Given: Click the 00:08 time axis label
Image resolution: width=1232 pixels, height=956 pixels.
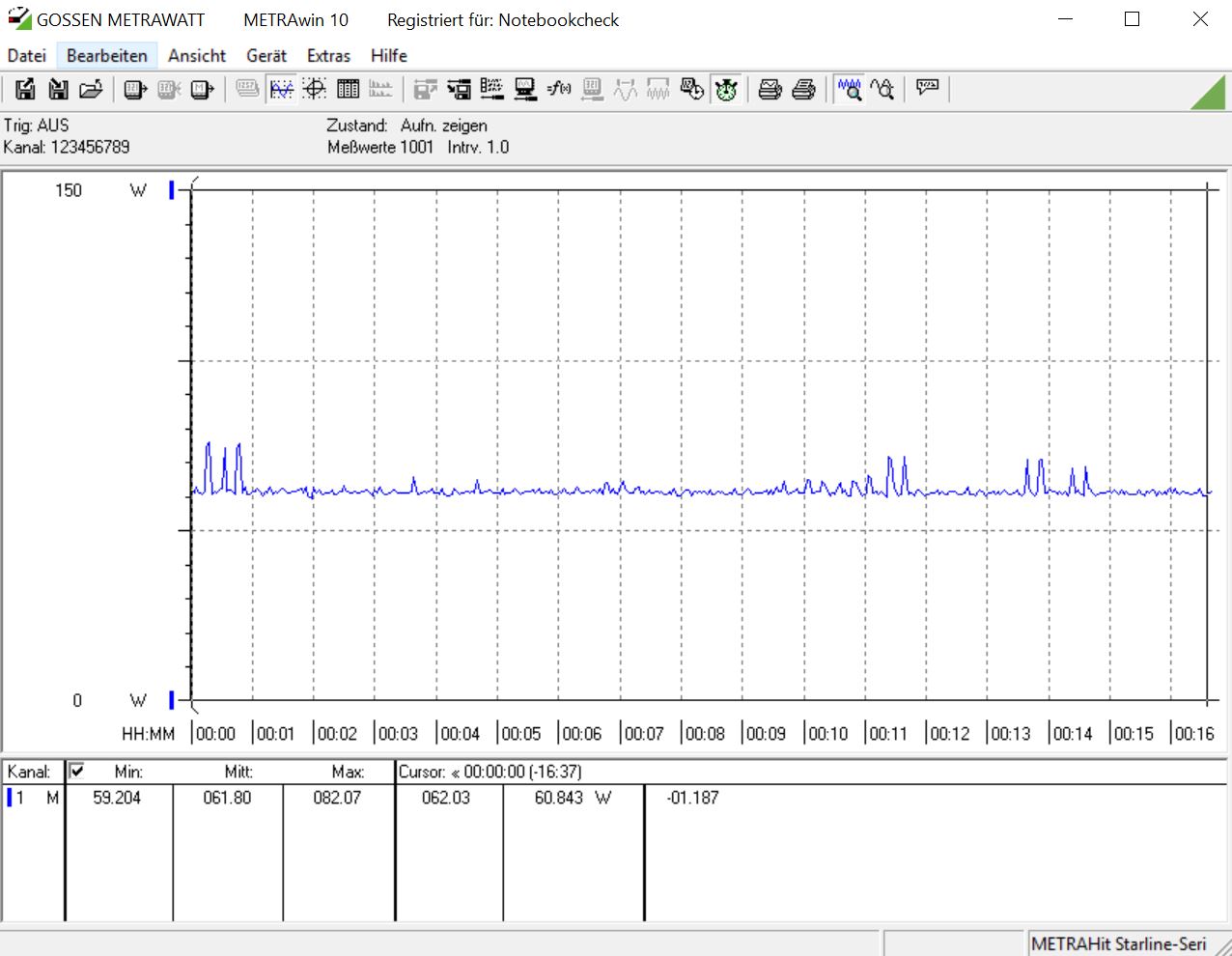Looking at the screenshot, I should (705, 734).
